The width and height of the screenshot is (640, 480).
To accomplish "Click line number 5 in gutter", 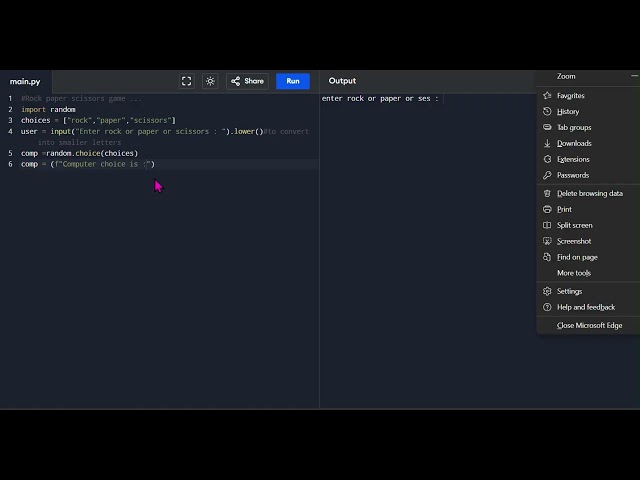I will point(10,153).
